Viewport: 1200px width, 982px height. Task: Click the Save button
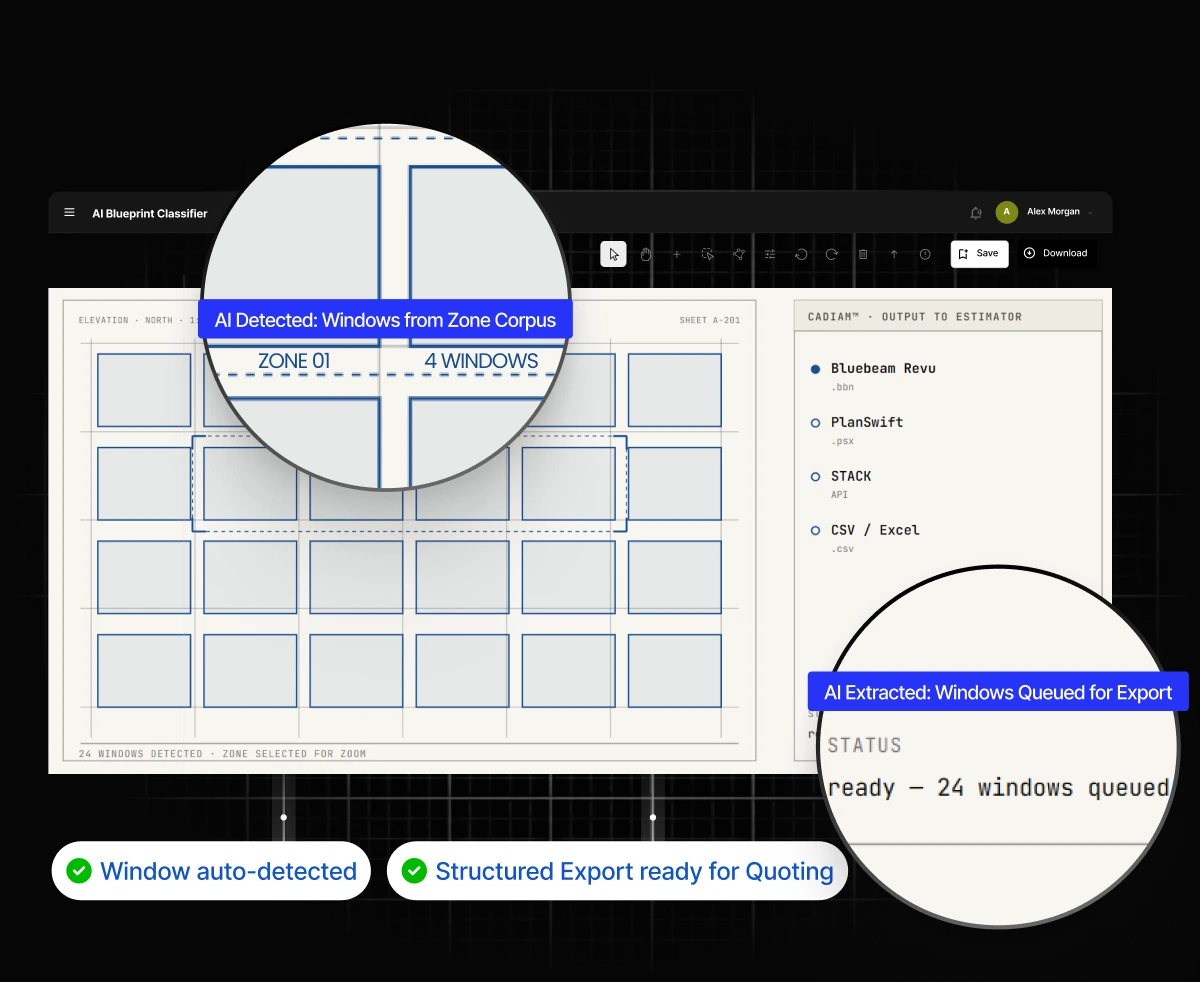[979, 254]
